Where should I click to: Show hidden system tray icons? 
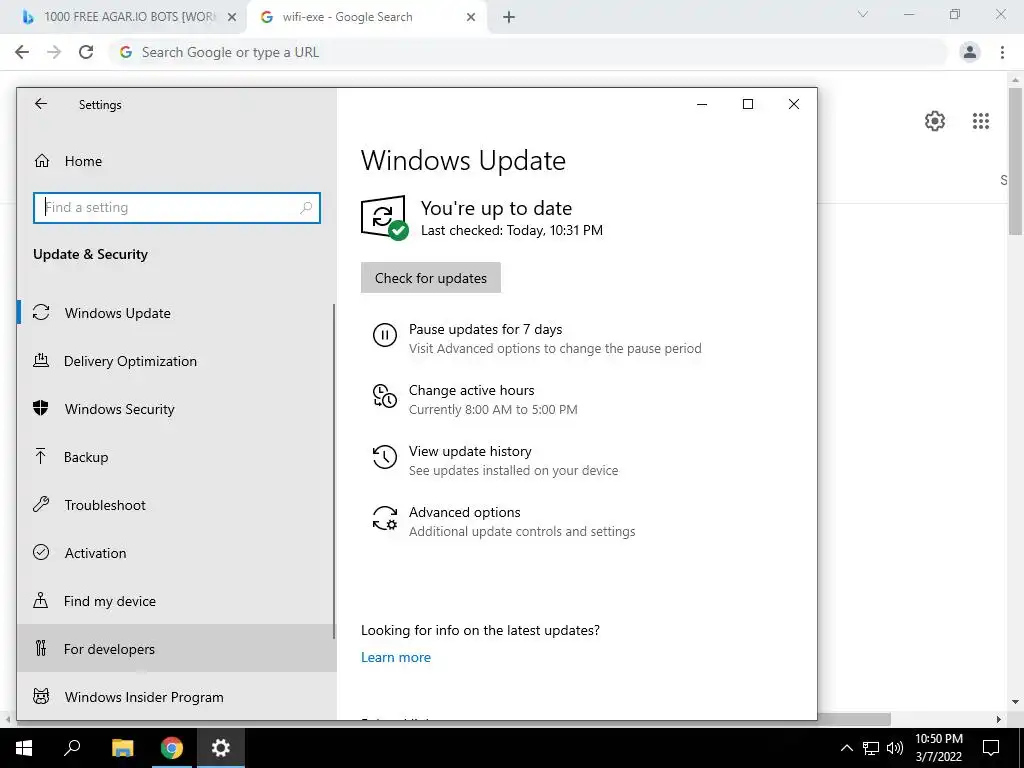(x=846, y=748)
